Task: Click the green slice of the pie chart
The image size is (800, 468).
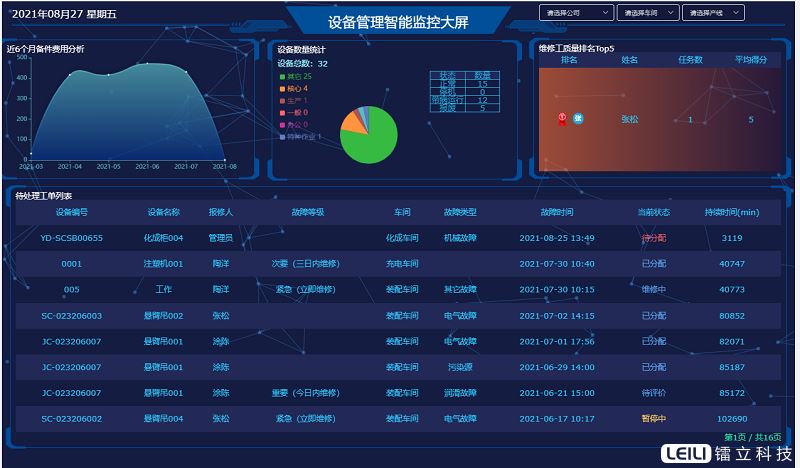Action: (x=372, y=142)
